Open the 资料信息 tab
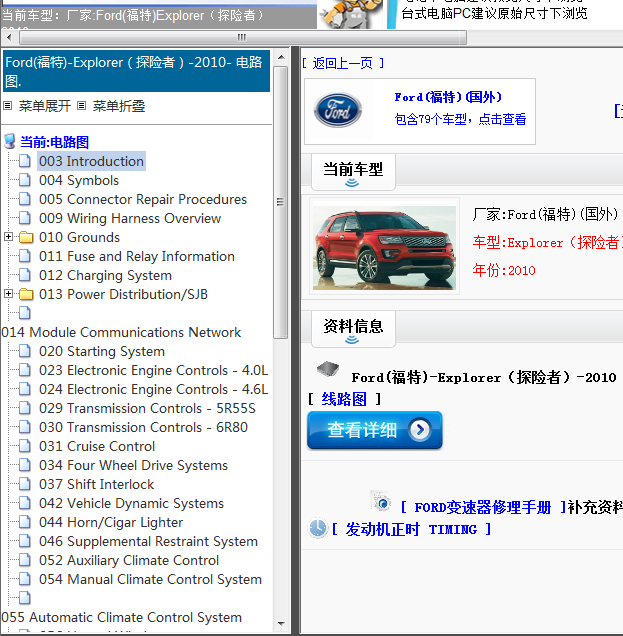623x636 pixels. [x=353, y=329]
